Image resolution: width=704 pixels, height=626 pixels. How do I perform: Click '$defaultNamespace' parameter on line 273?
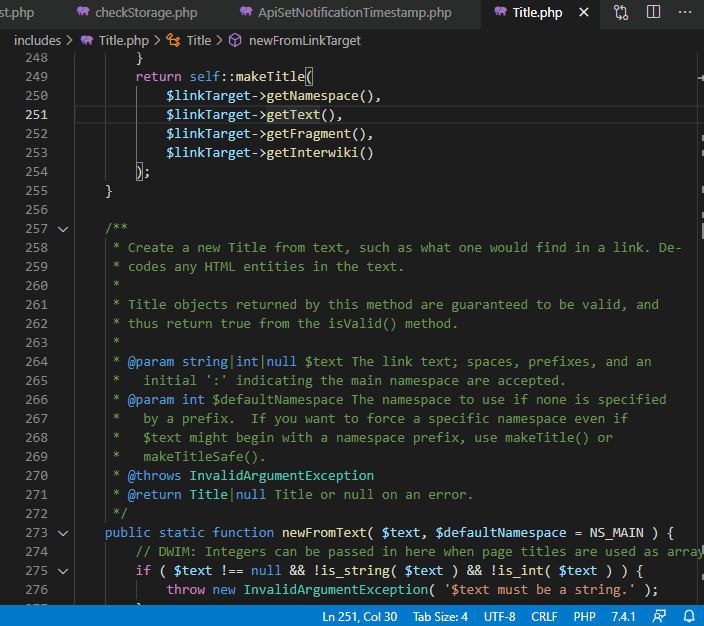pos(501,533)
